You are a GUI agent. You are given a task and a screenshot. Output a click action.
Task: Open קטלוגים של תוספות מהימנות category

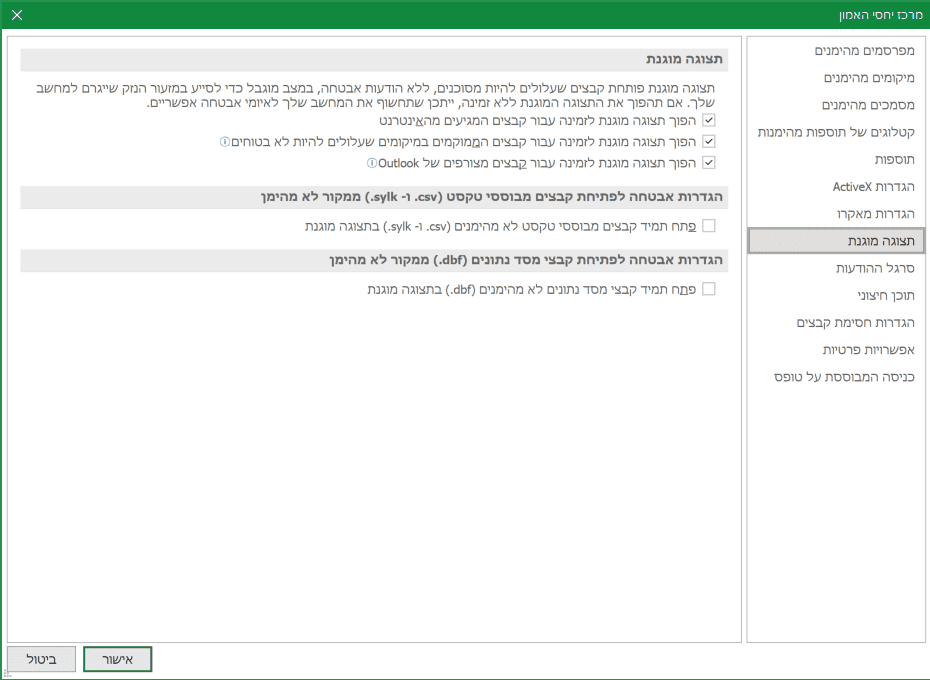click(x=836, y=132)
